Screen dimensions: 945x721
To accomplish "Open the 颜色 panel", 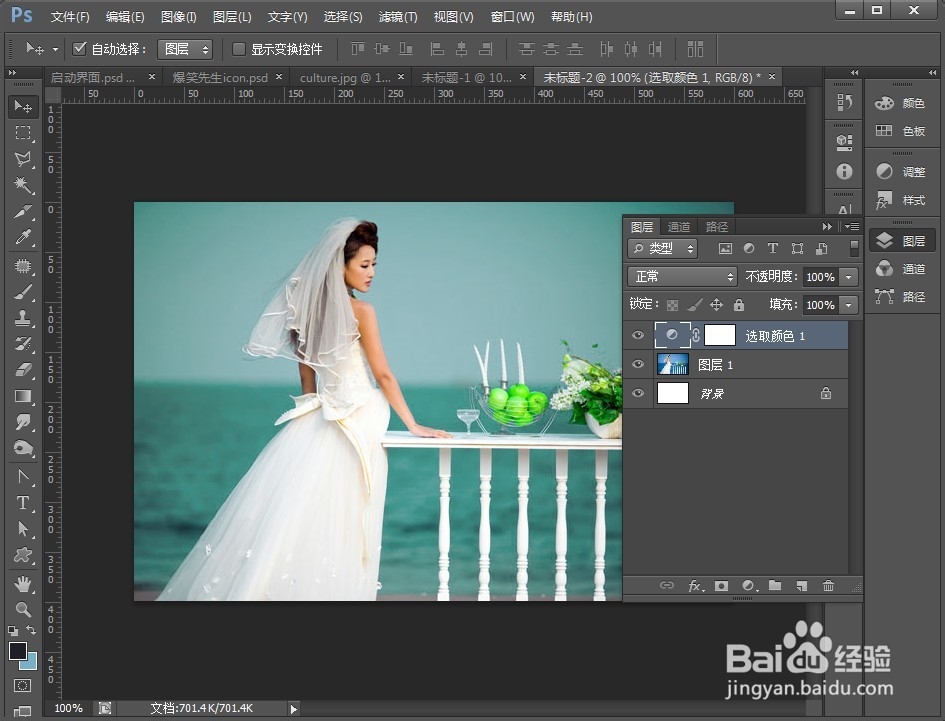I will 900,103.
